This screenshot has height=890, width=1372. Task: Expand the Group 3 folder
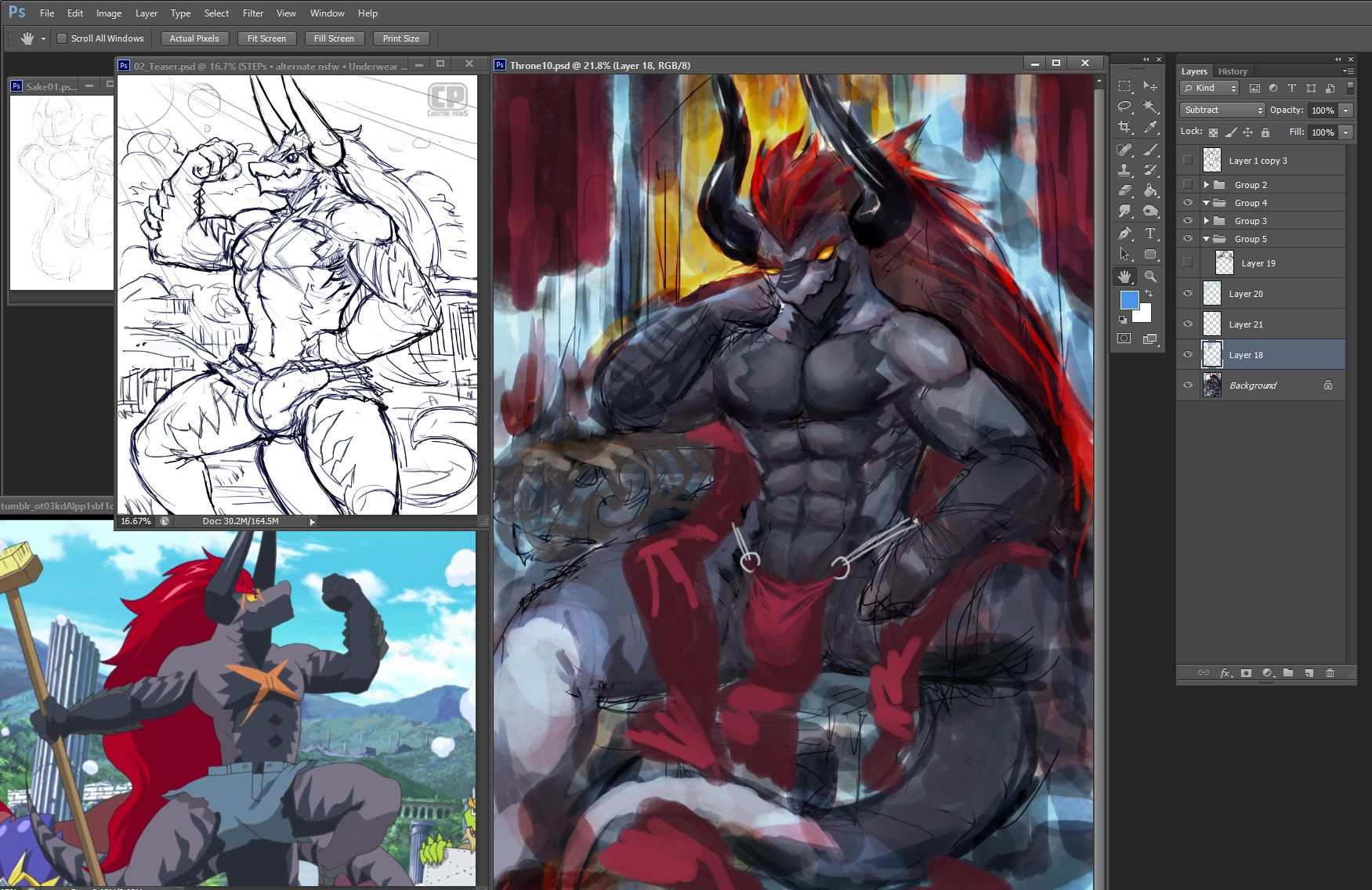[1207, 221]
